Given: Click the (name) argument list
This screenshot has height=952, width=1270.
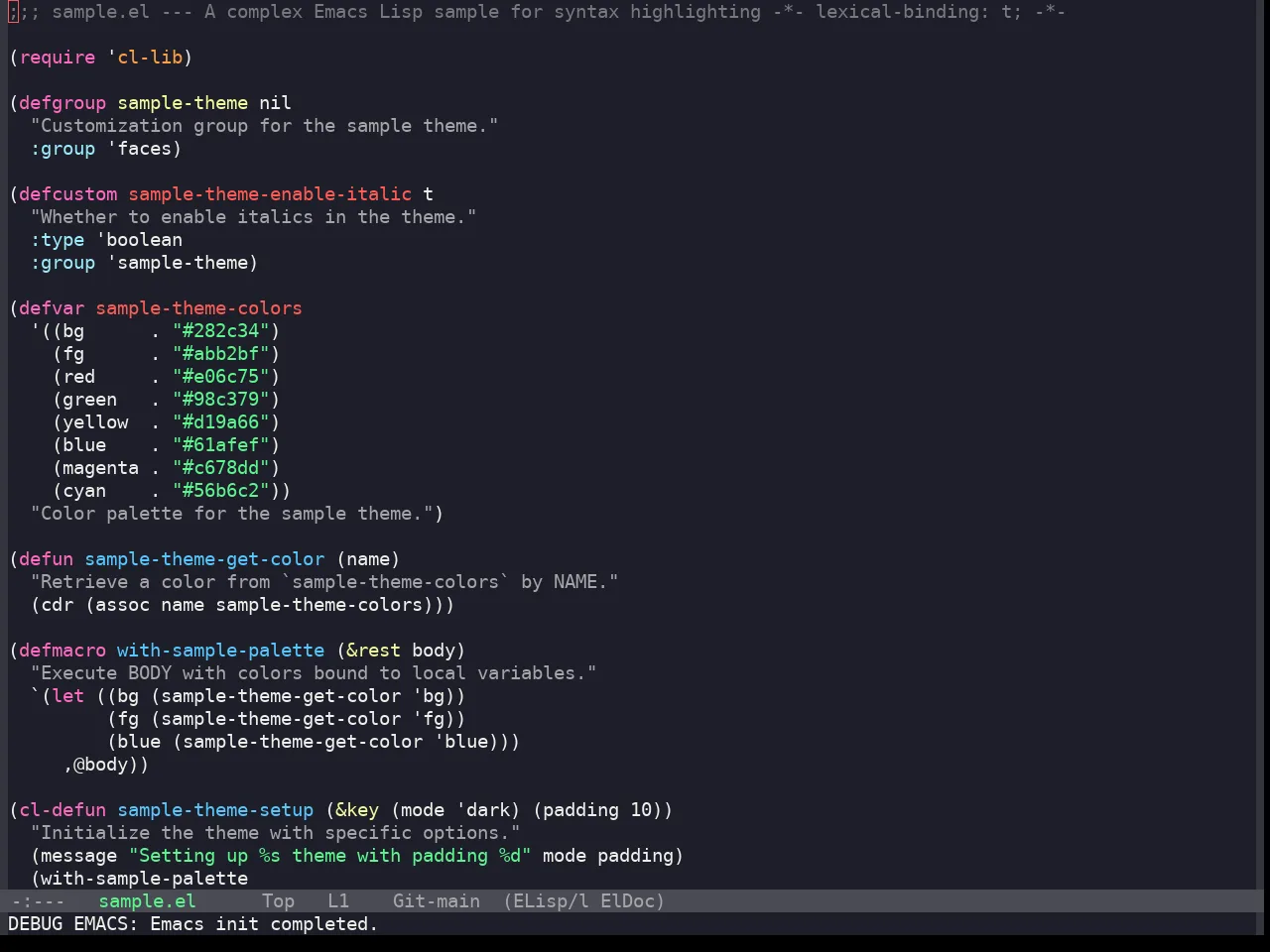Looking at the screenshot, I should click(x=368, y=558).
